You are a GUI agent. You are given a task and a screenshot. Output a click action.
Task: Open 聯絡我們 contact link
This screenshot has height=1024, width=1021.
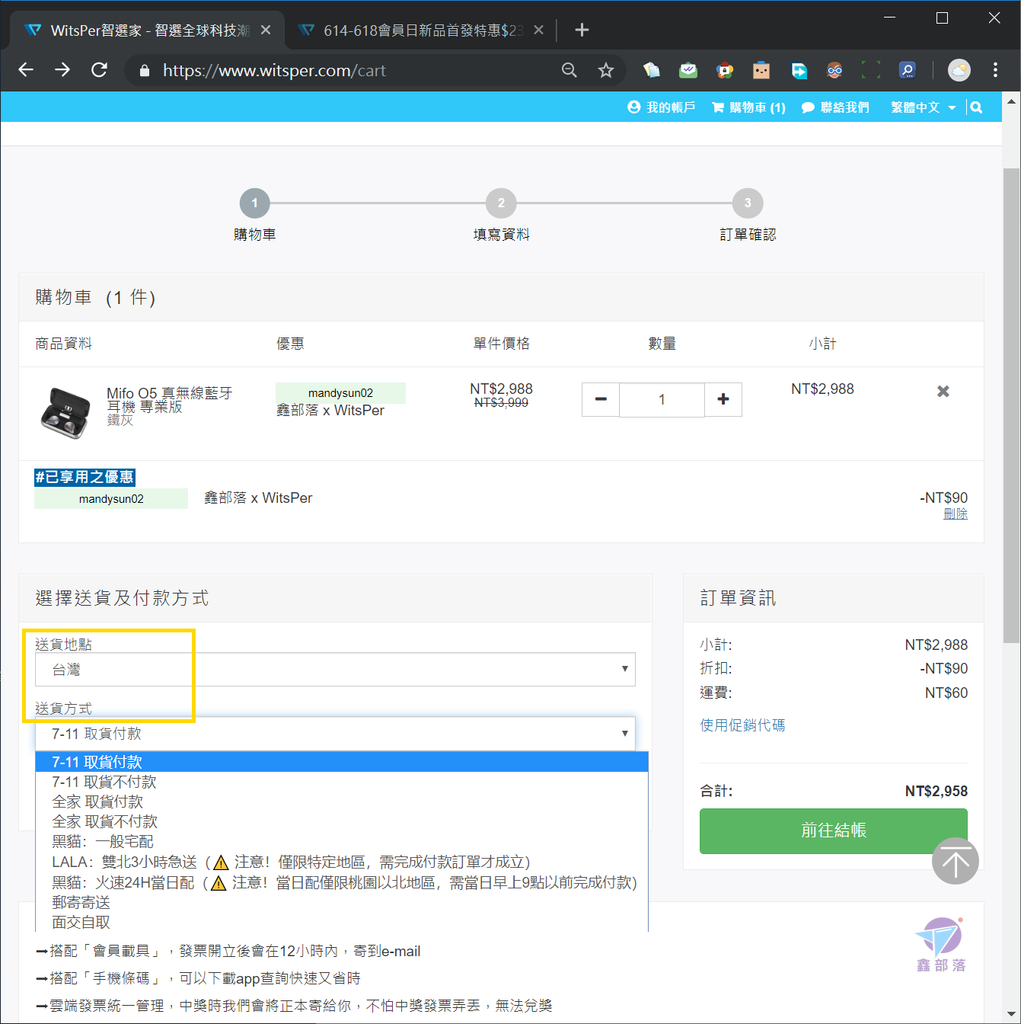click(835, 107)
